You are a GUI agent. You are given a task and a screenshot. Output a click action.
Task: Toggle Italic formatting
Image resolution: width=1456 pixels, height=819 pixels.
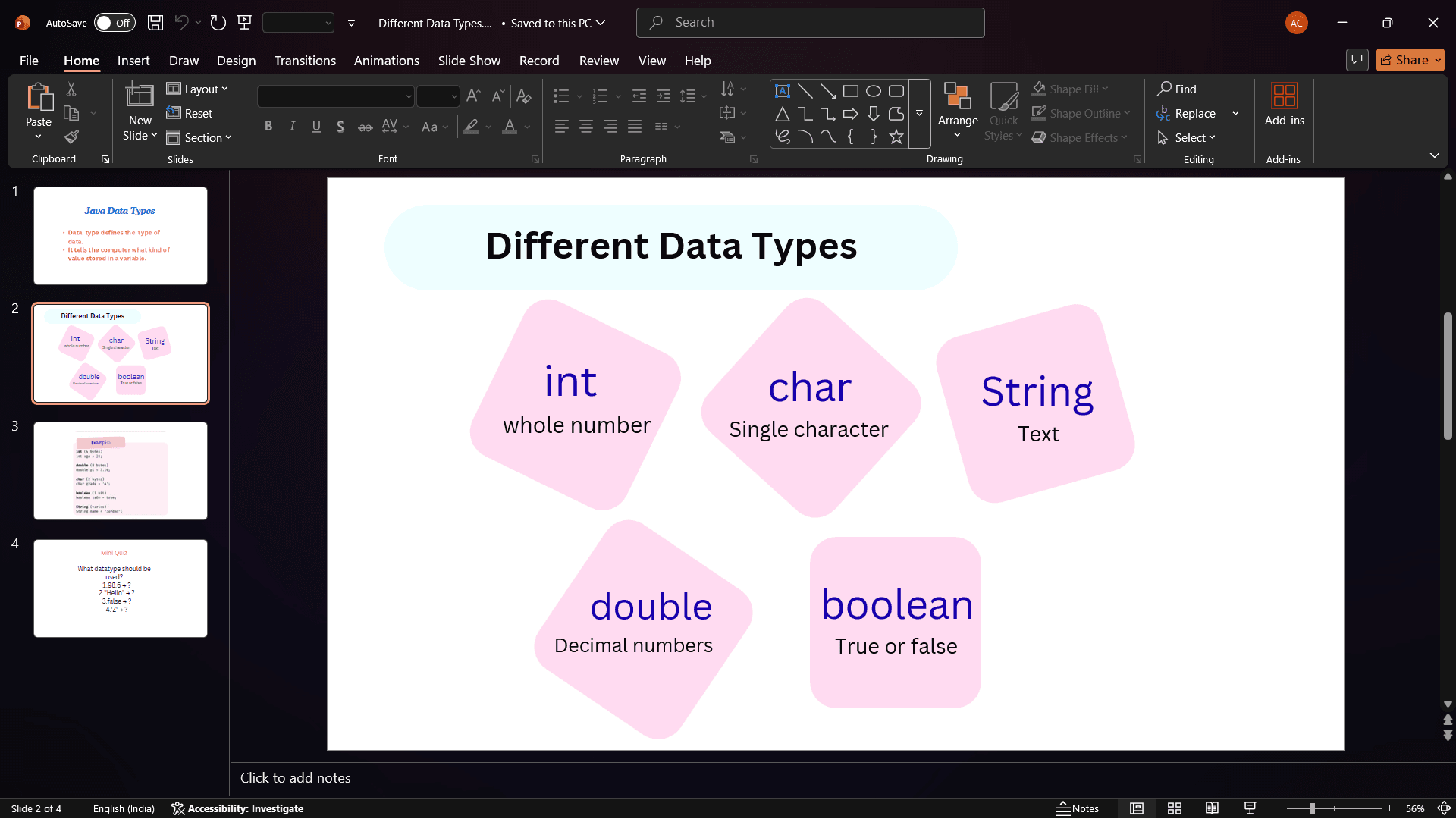[x=292, y=127]
